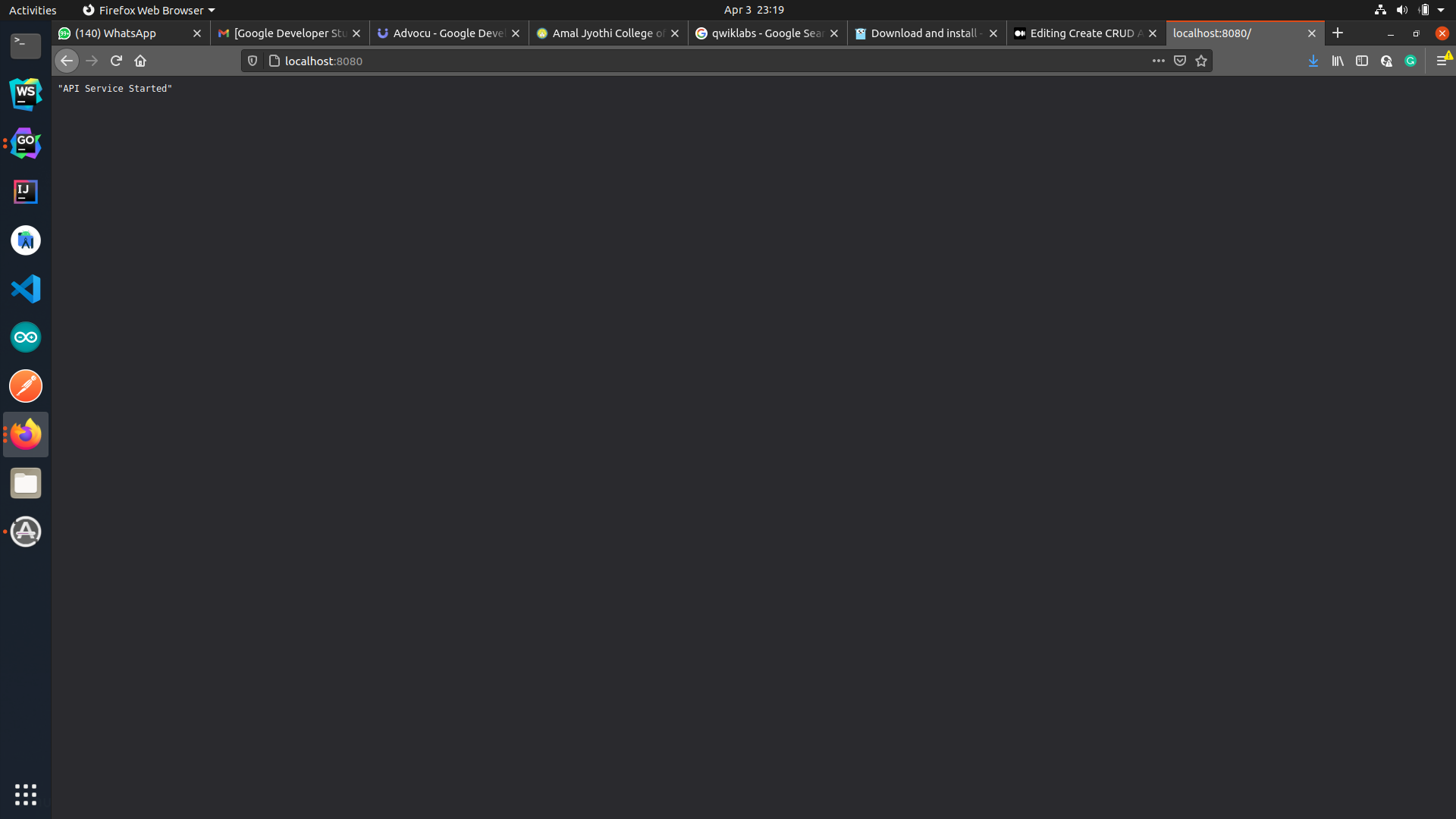This screenshot has height=819, width=1456.
Task: Launch Visual Studio Code from dock
Action: point(26,289)
